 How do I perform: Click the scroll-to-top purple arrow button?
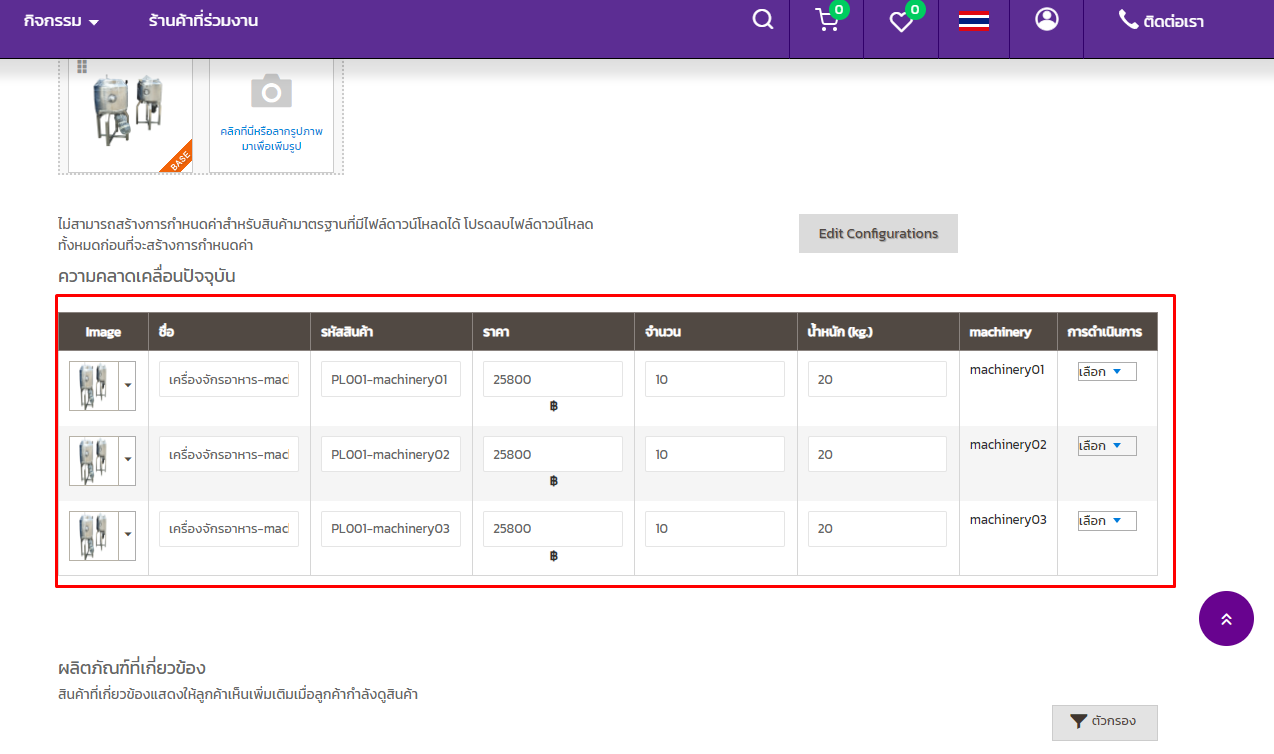tap(1226, 619)
